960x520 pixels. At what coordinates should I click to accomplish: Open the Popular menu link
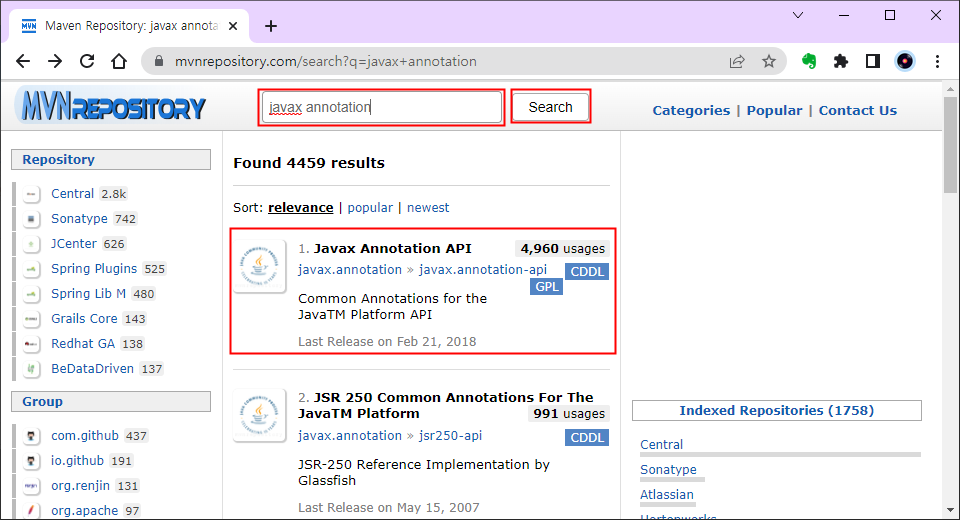click(x=774, y=111)
